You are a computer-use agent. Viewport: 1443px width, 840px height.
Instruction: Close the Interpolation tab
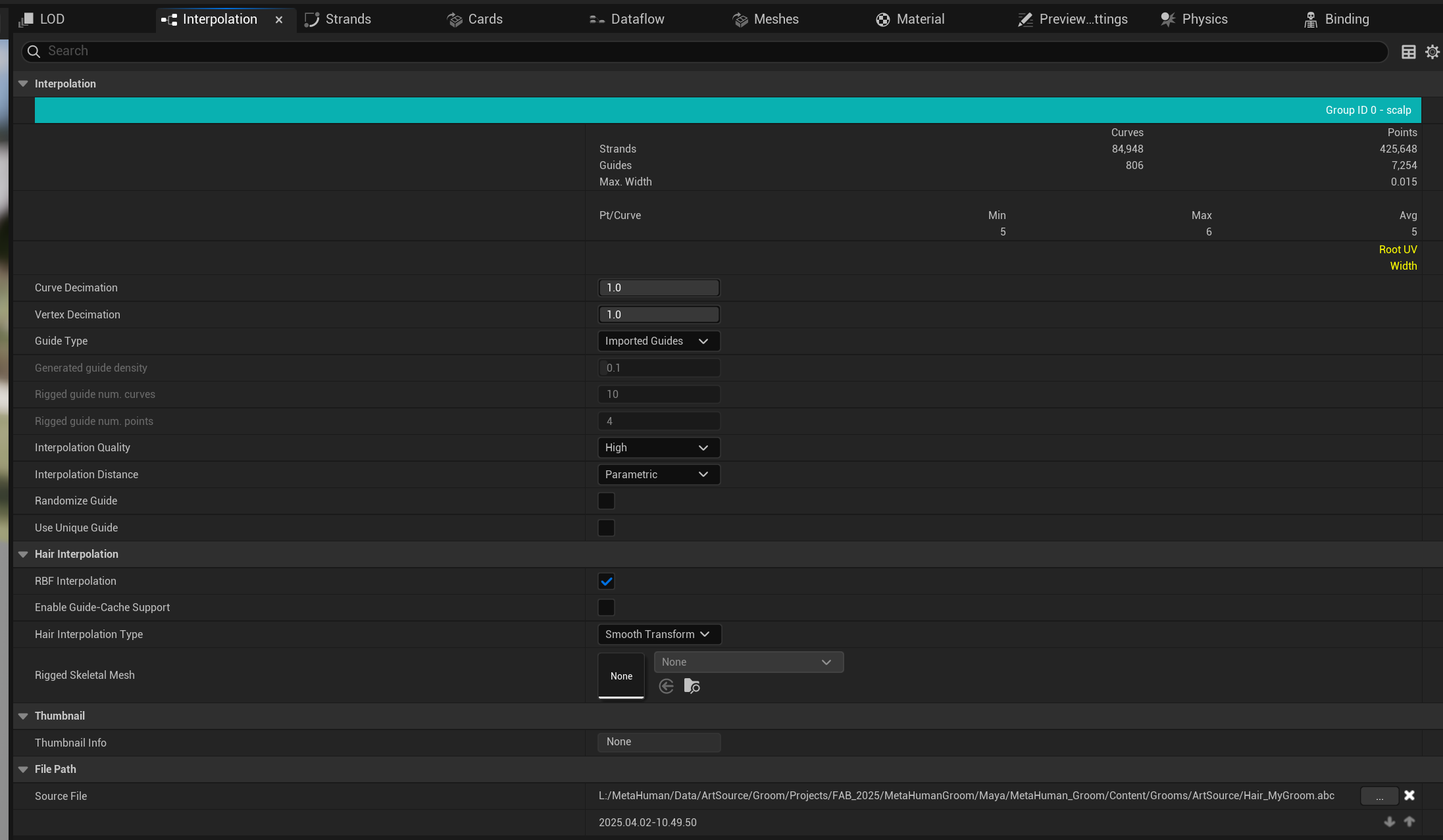279,20
